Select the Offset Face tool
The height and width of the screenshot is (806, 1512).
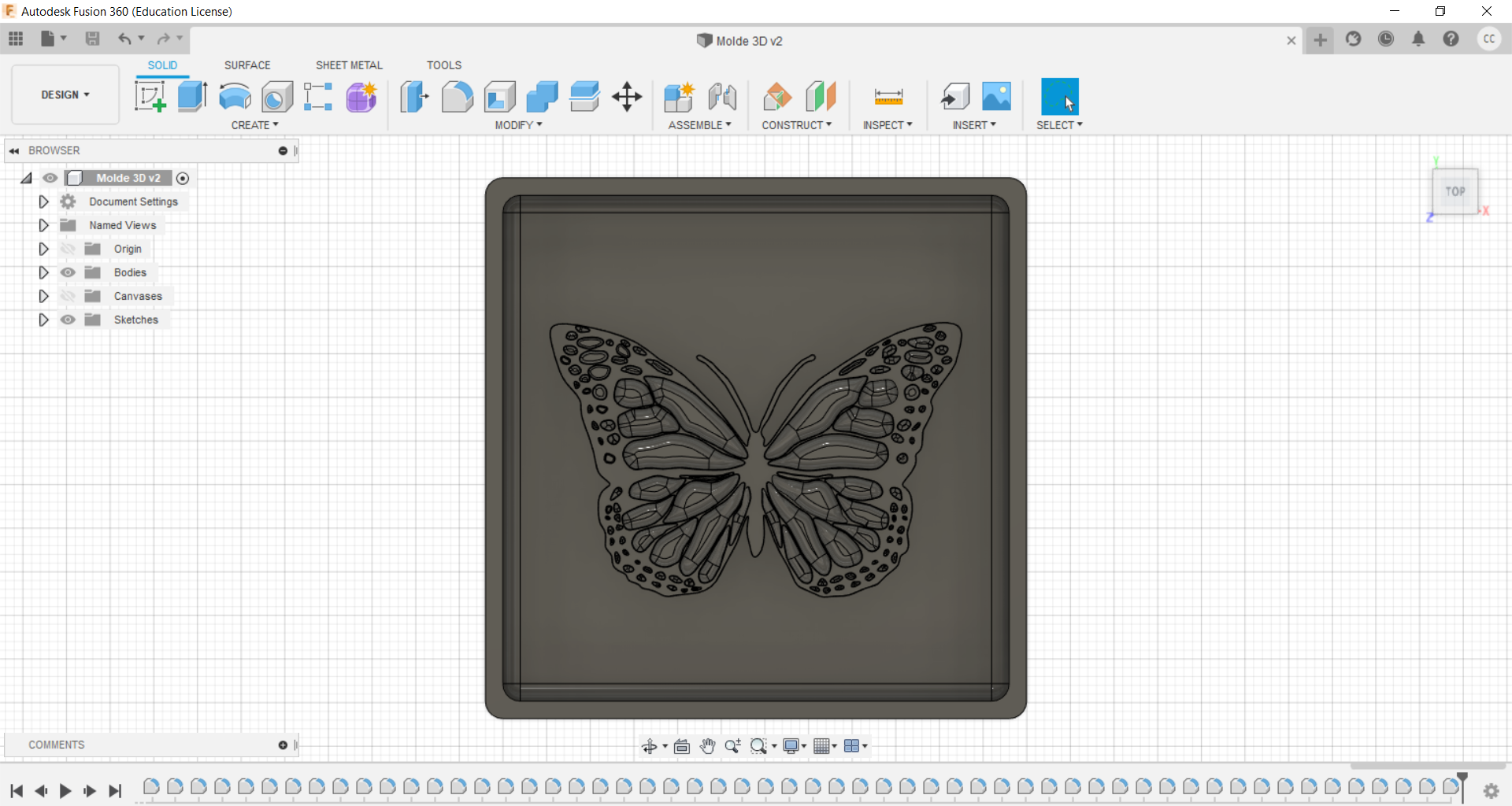pos(584,97)
